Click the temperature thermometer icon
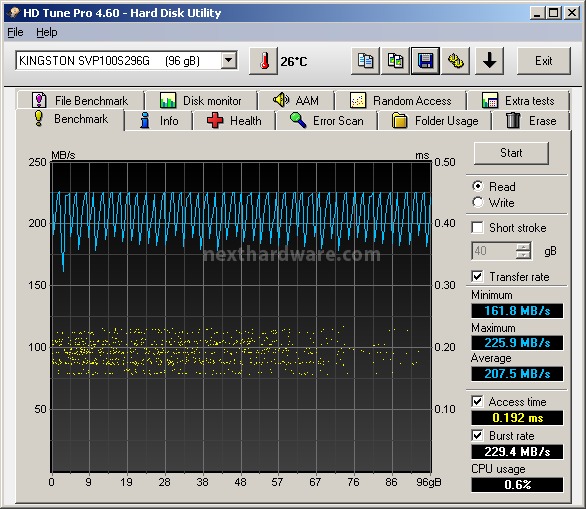 pos(263,61)
